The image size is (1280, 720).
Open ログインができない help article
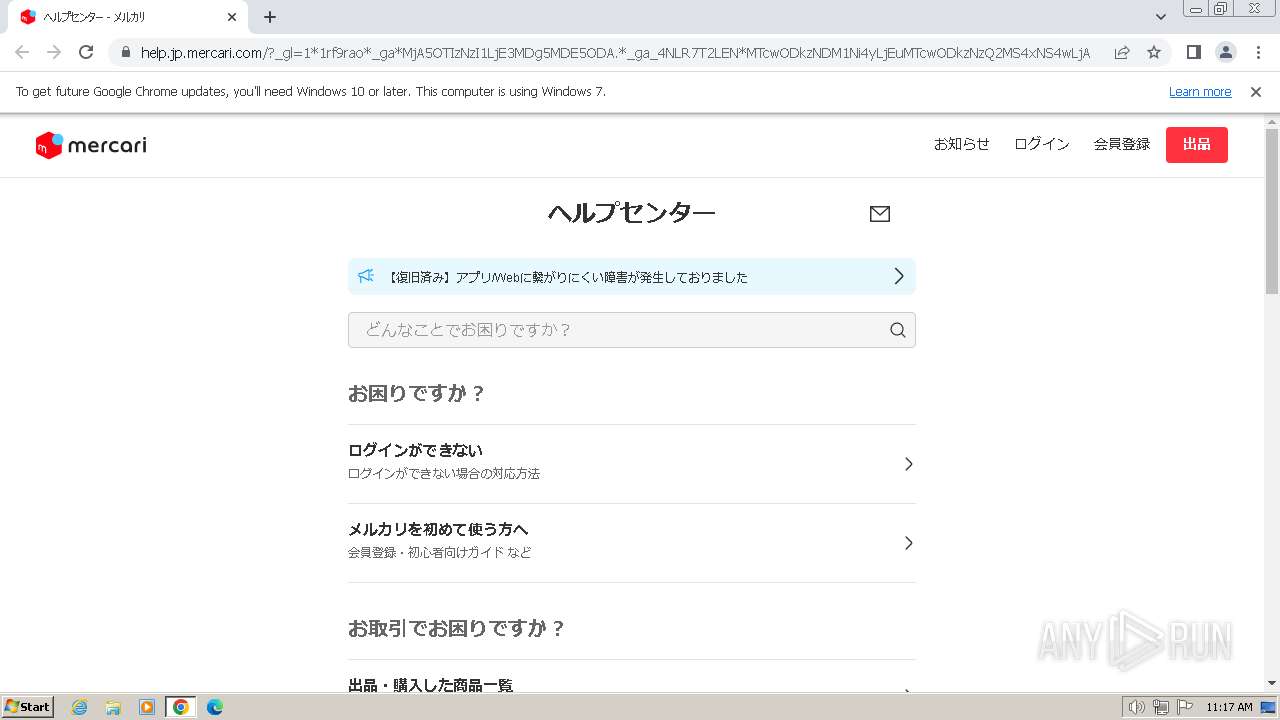pyautogui.click(x=632, y=464)
